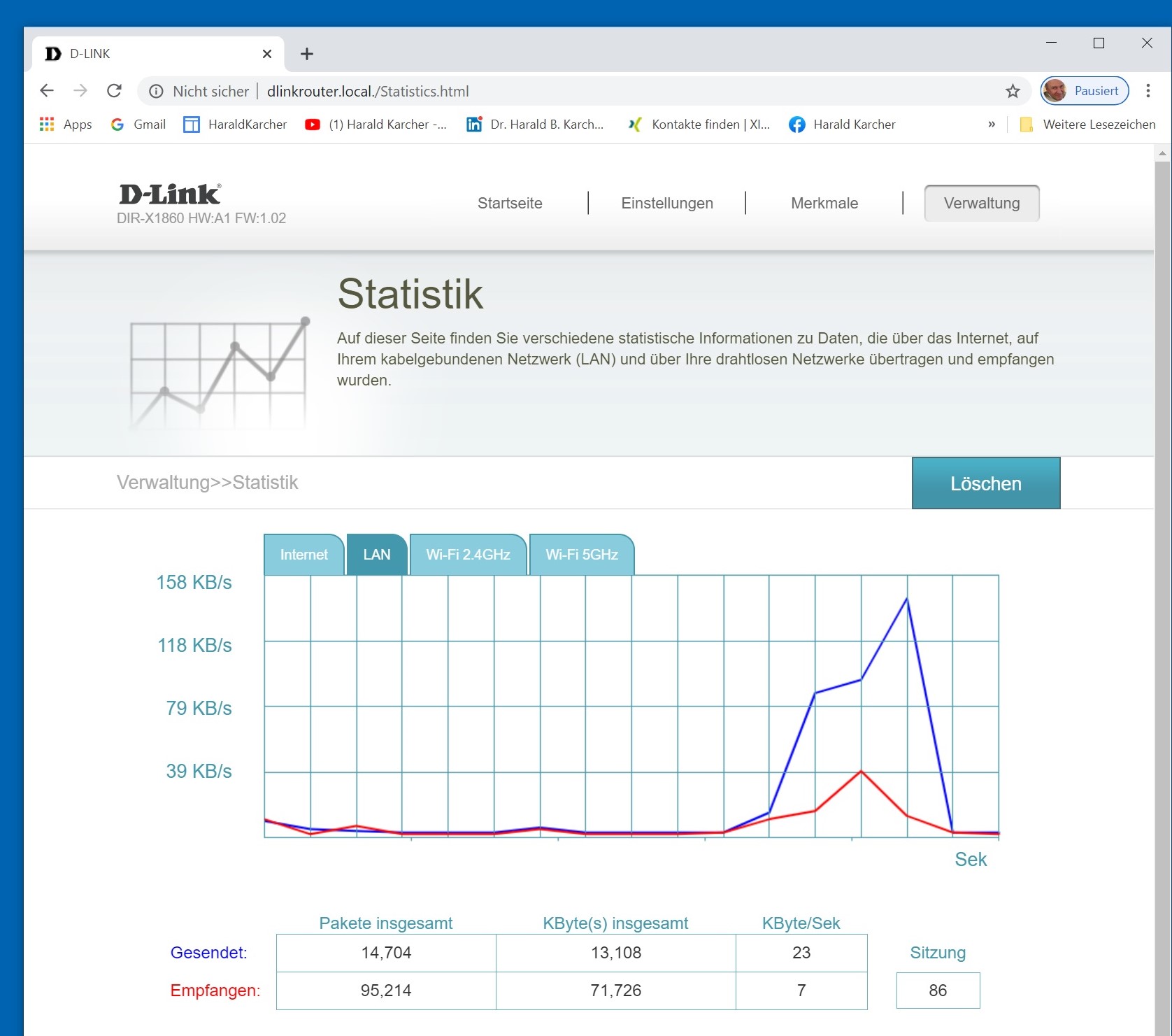Open the Chrome three-dot menu
The image size is (1172, 1036).
point(1148,91)
